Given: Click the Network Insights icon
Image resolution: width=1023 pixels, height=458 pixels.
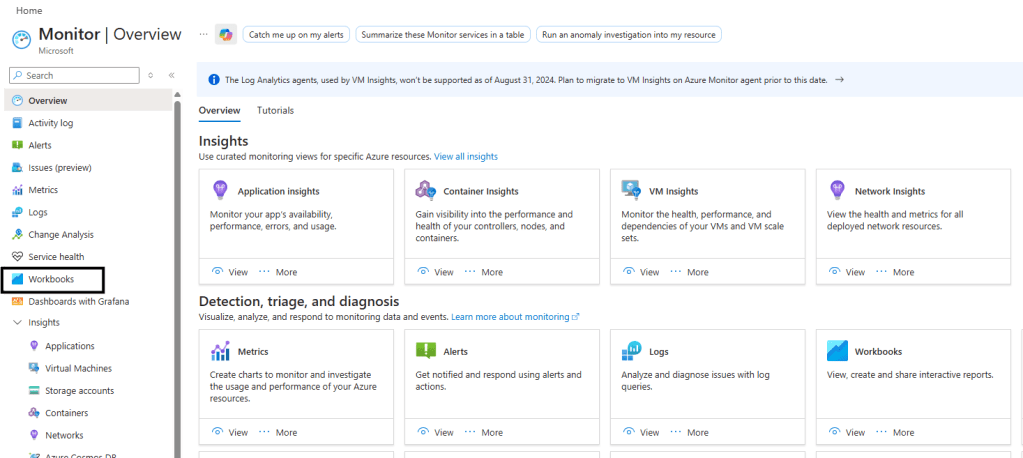Looking at the screenshot, I should pyautogui.click(x=837, y=190).
